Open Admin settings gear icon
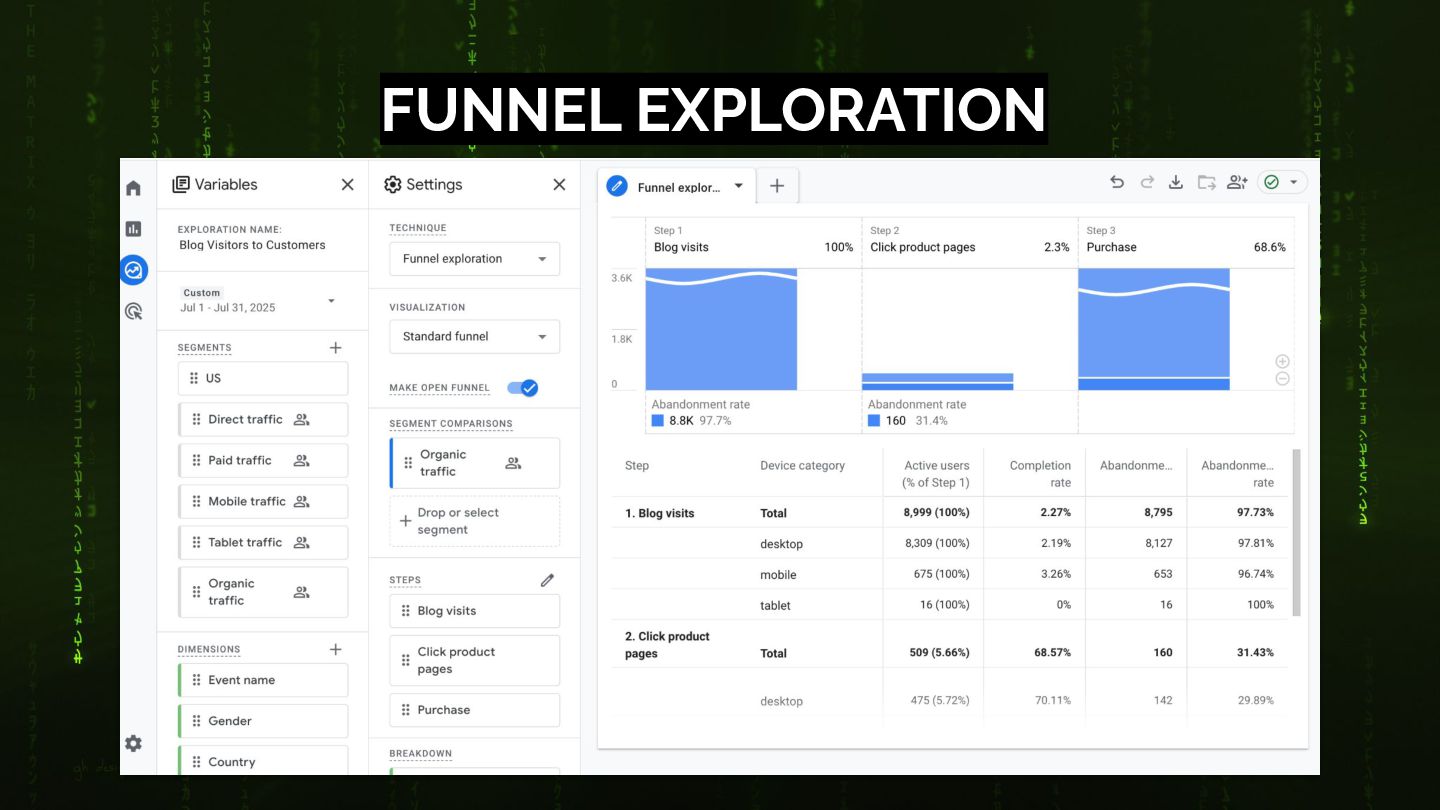 (x=133, y=743)
